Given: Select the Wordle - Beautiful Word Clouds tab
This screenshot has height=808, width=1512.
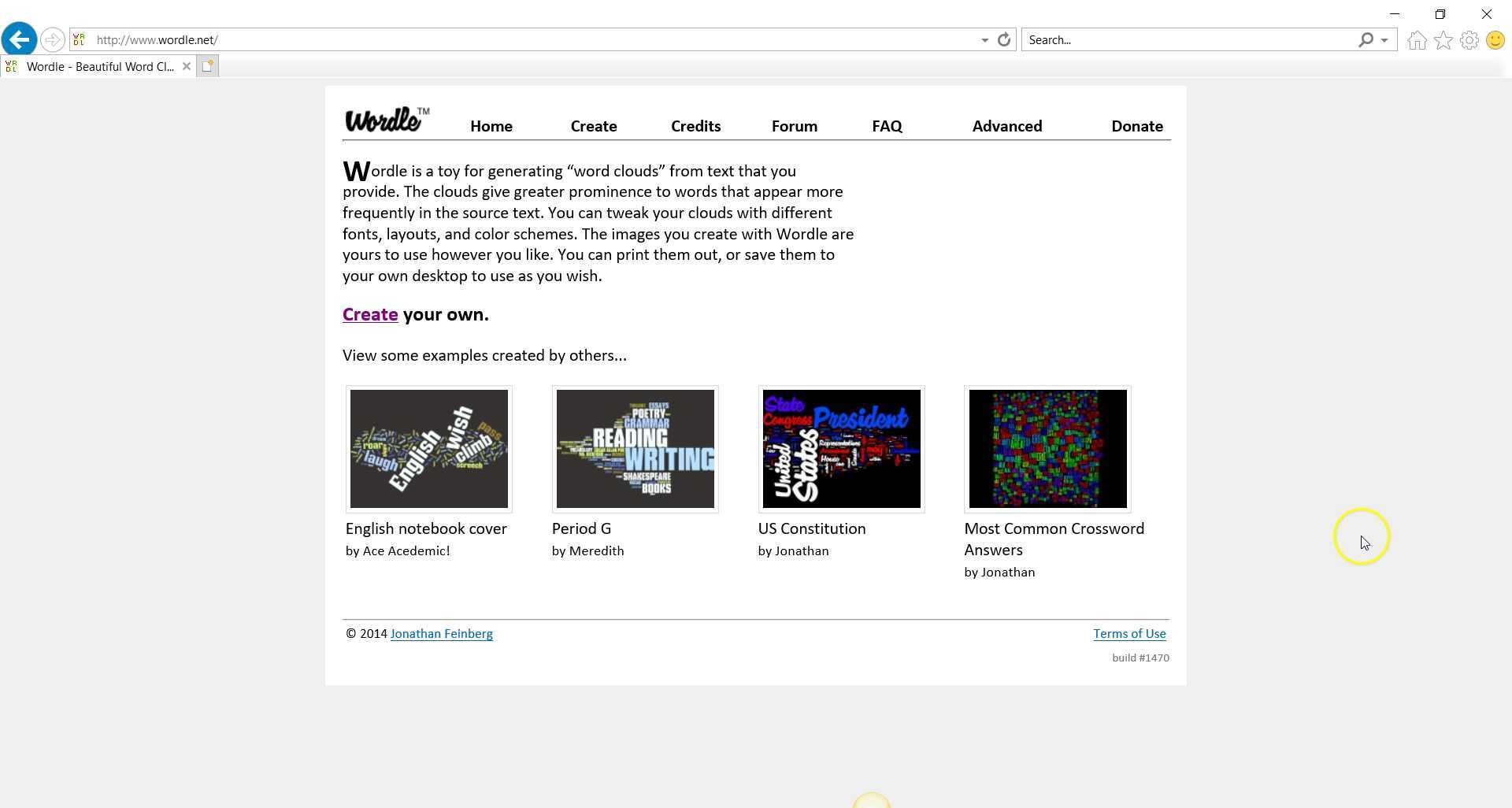Looking at the screenshot, I should click(99, 66).
